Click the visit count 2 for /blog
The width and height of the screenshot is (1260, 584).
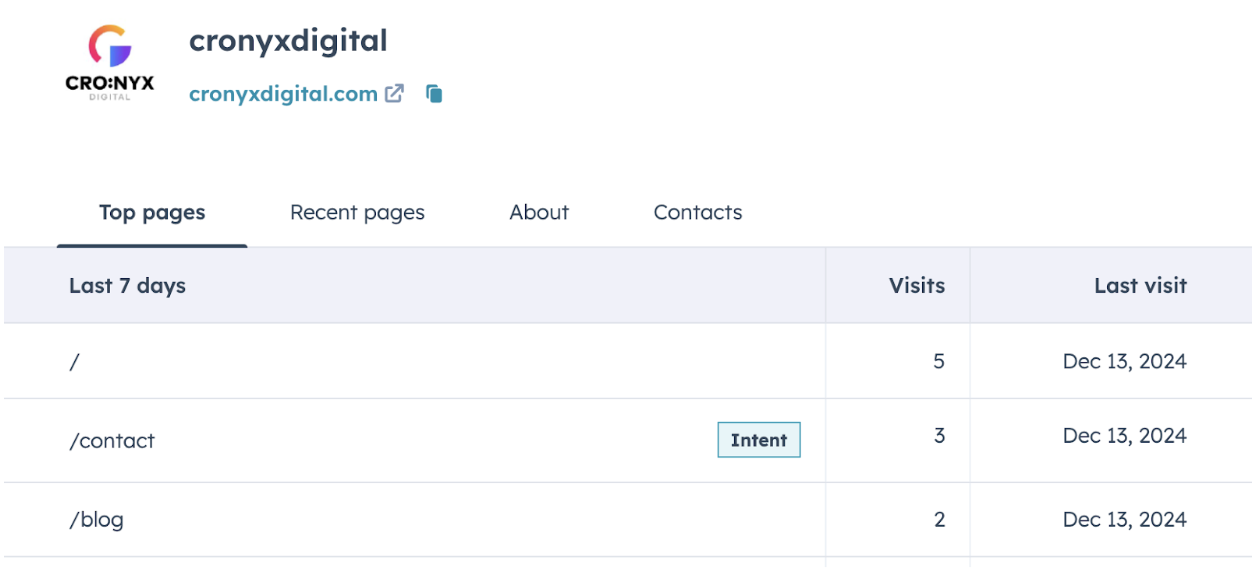click(938, 520)
